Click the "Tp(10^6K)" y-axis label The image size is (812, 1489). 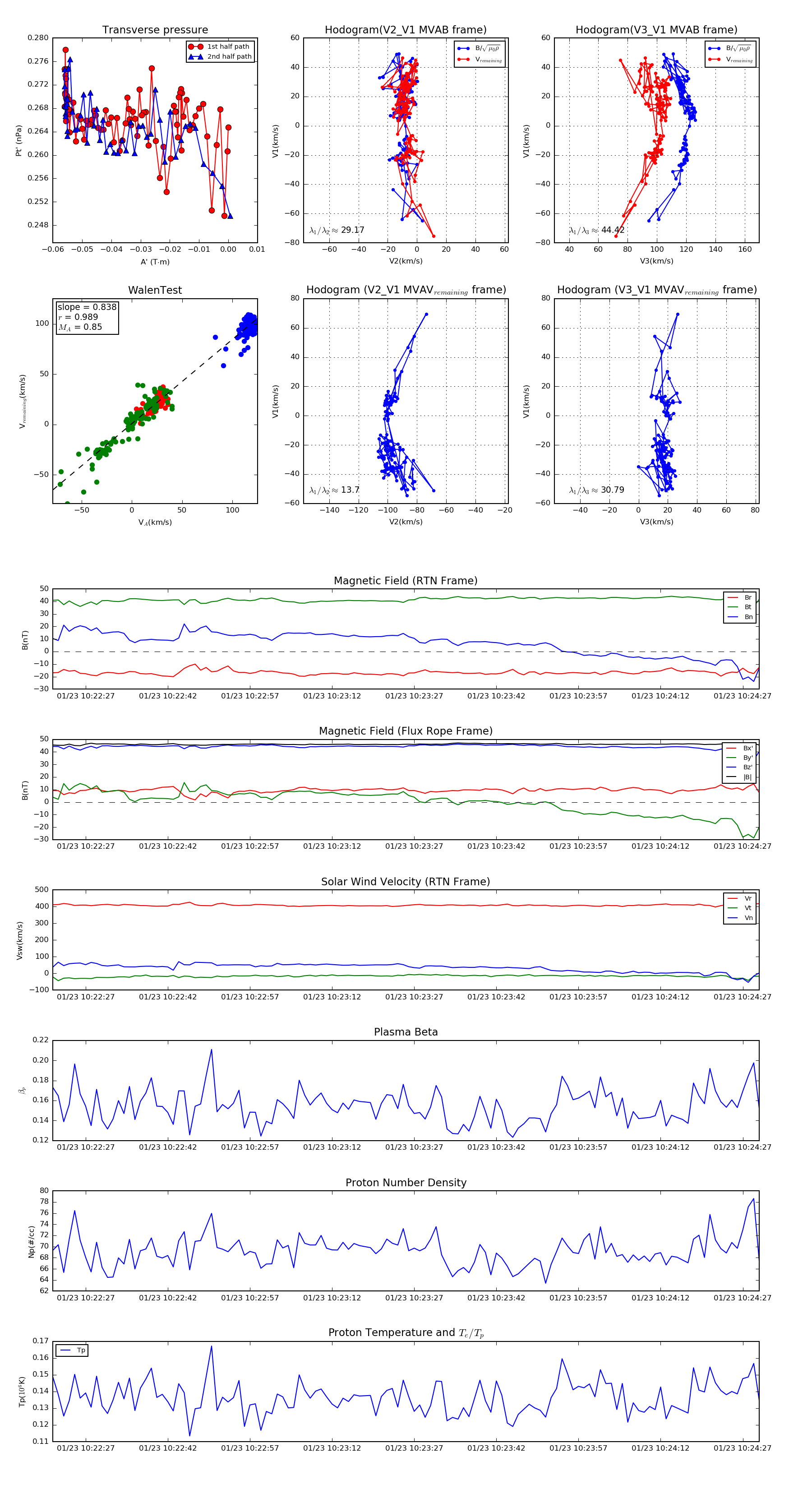(x=22, y=1392)
